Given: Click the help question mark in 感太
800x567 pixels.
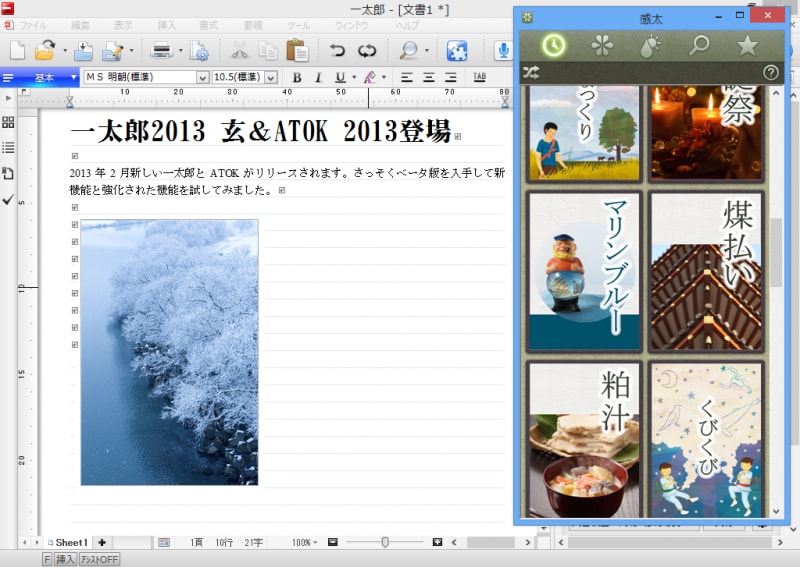Looking at the screenshot, I should (770, 72).
